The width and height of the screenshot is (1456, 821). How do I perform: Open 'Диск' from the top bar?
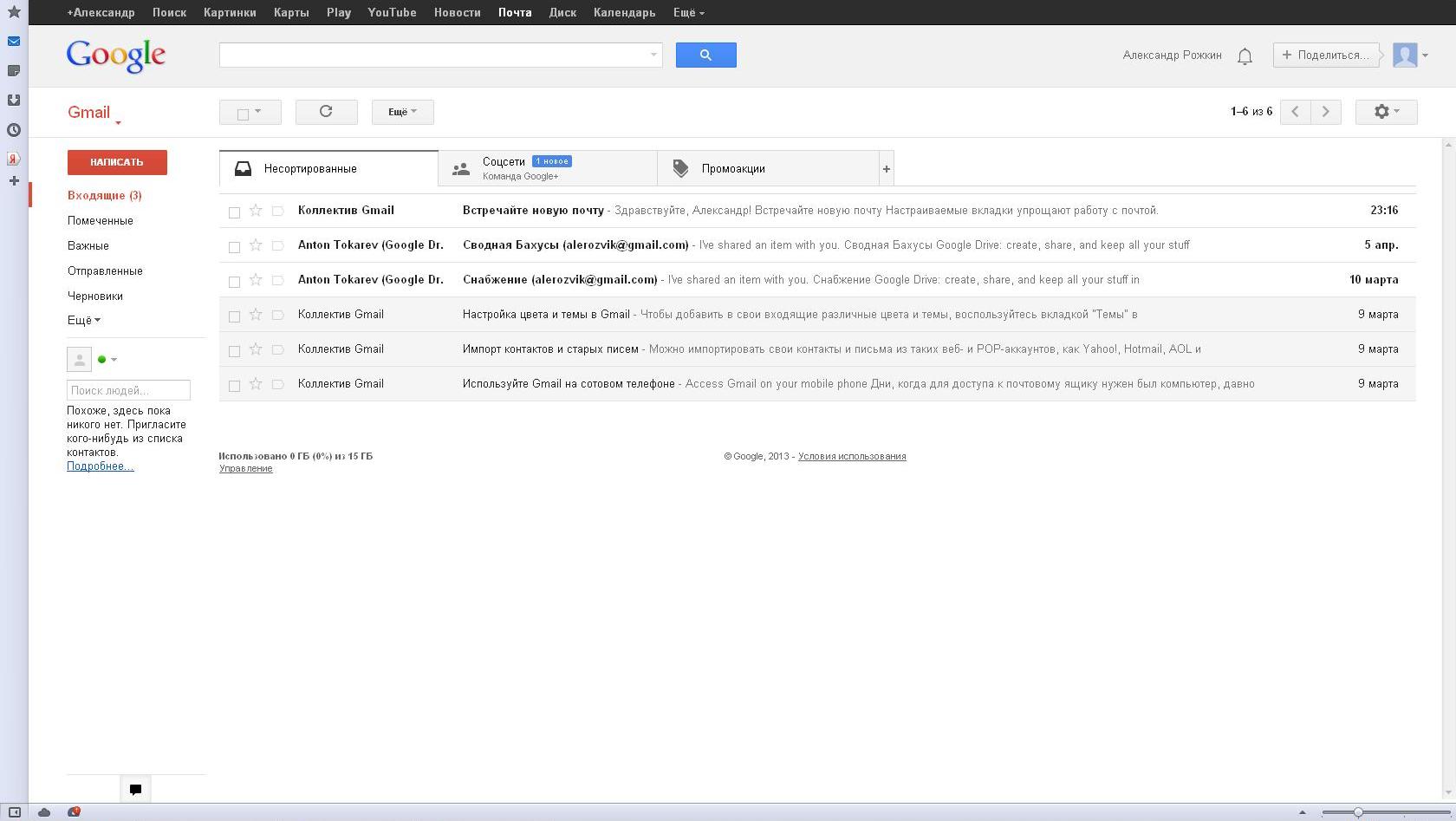(562, 12)
